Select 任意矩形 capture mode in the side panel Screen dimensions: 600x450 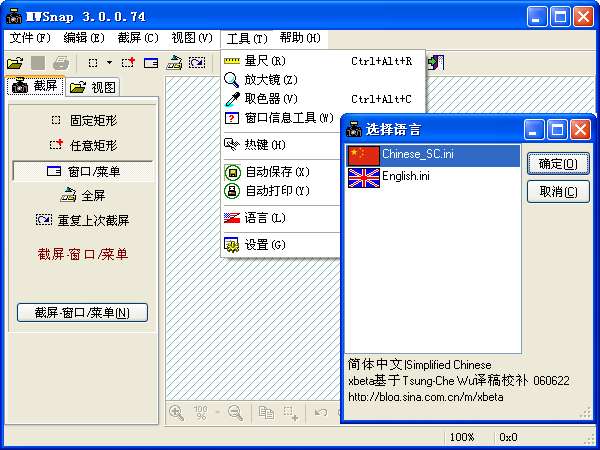point(83,145)
